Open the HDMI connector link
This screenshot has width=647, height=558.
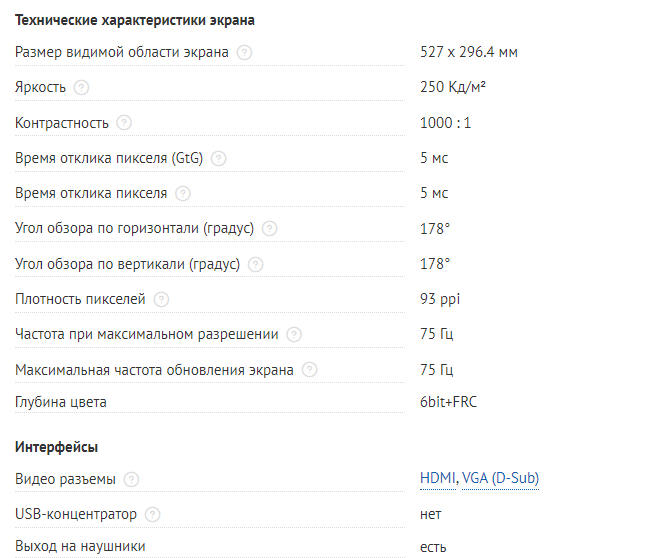click(x=438, y=480)
